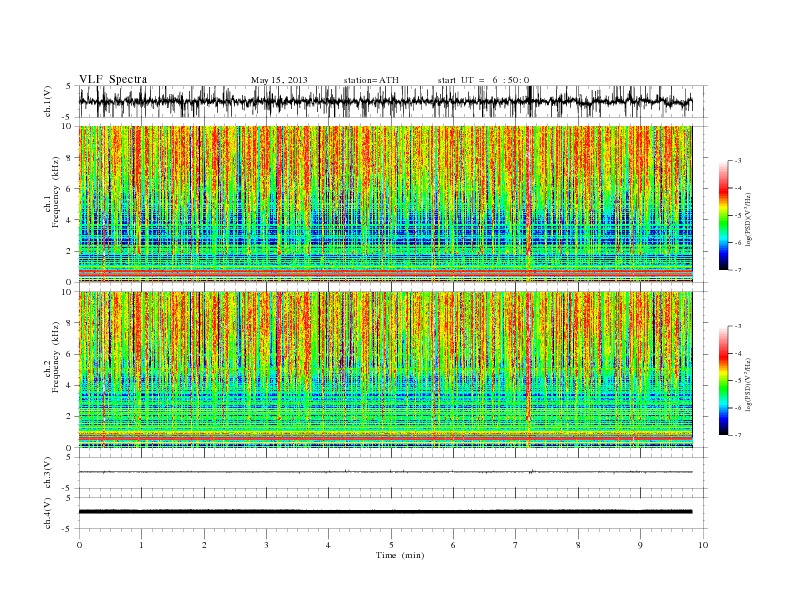Select the date text "May 15, 2013"

279,80
